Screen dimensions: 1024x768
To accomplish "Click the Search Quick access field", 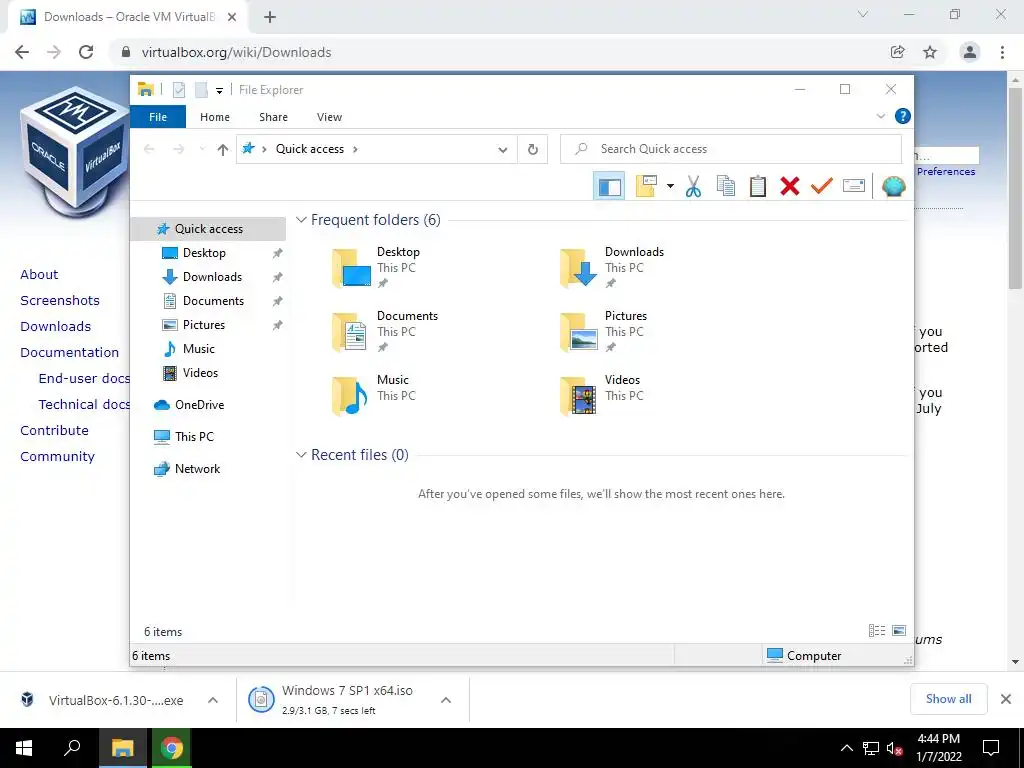I will click(x=731, y=149).
